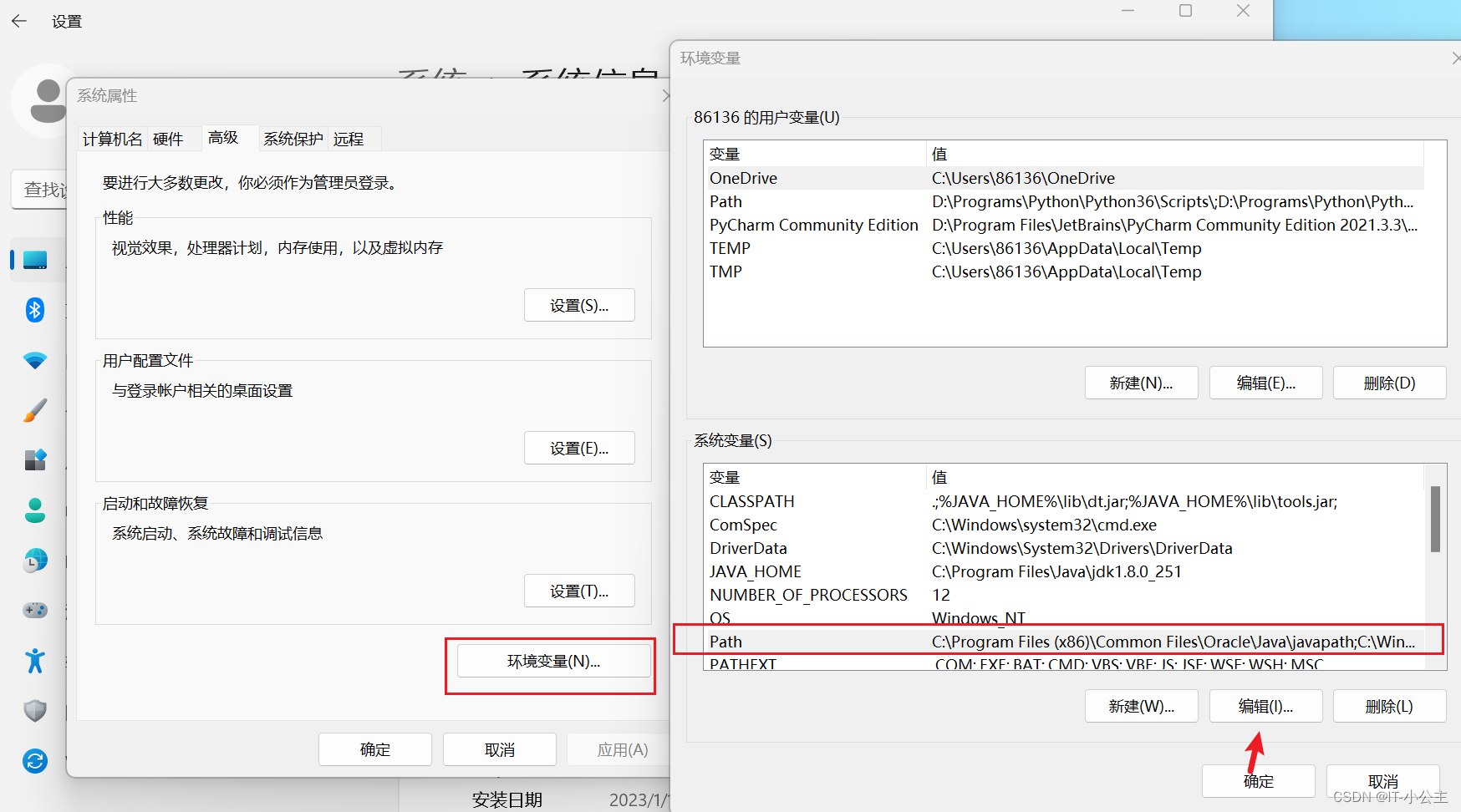
Task: Open the Network Wi-Fi icon in sidebar
Action: point(35,360)
